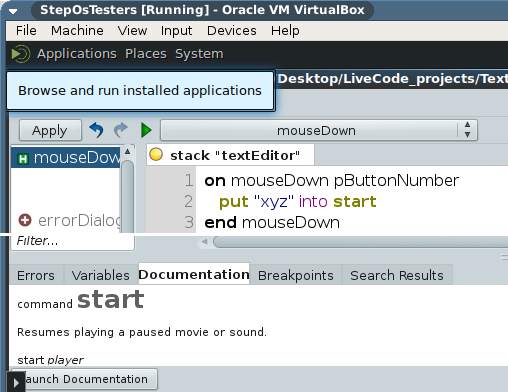The width and height of the screenshot is (508, 392).
Task: Switch to the Breakpoints tab
Action: coord(296,275)
